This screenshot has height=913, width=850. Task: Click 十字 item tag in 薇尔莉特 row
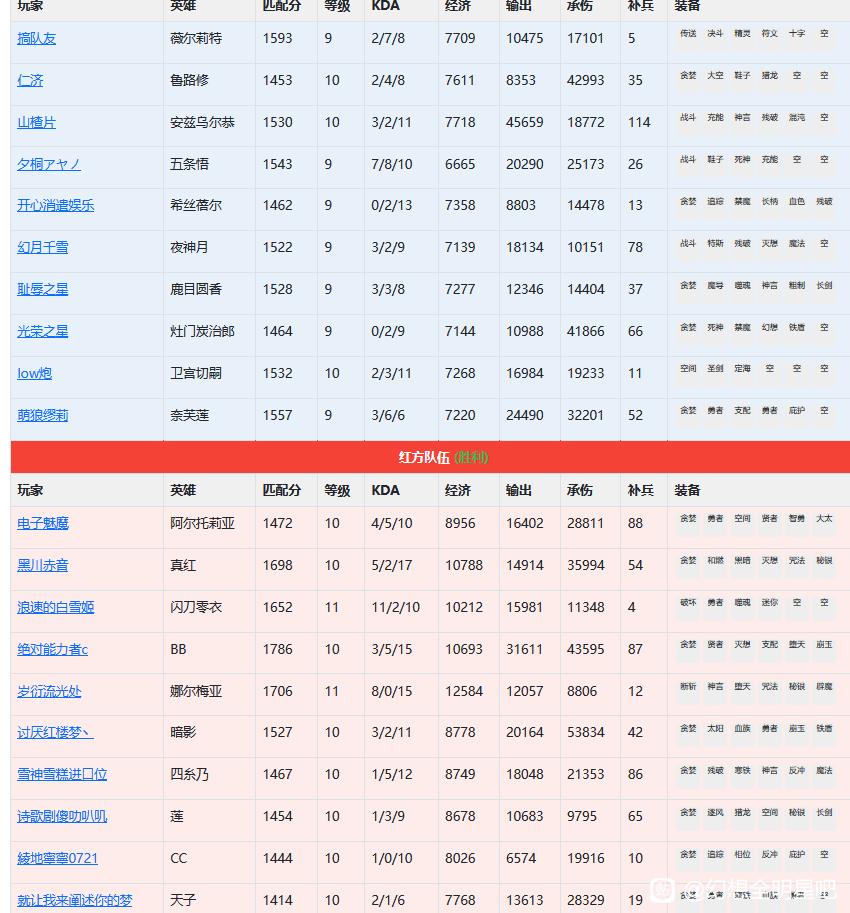797,34
